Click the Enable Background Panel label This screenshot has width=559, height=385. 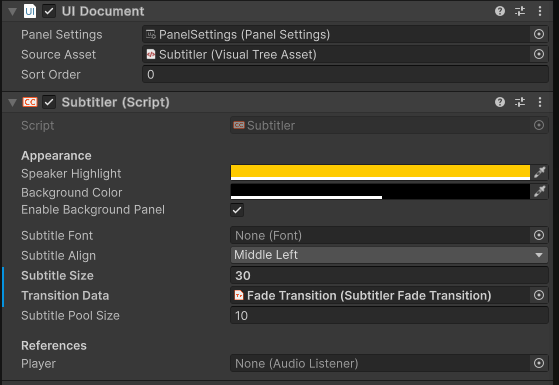[93, 209]
